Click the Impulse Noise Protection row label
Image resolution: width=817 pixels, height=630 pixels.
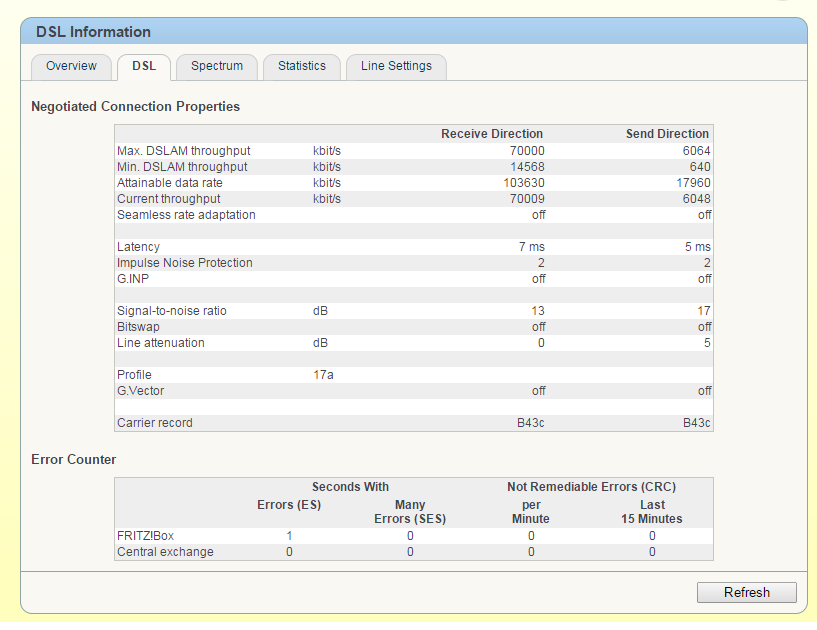(x=185, y=263)
